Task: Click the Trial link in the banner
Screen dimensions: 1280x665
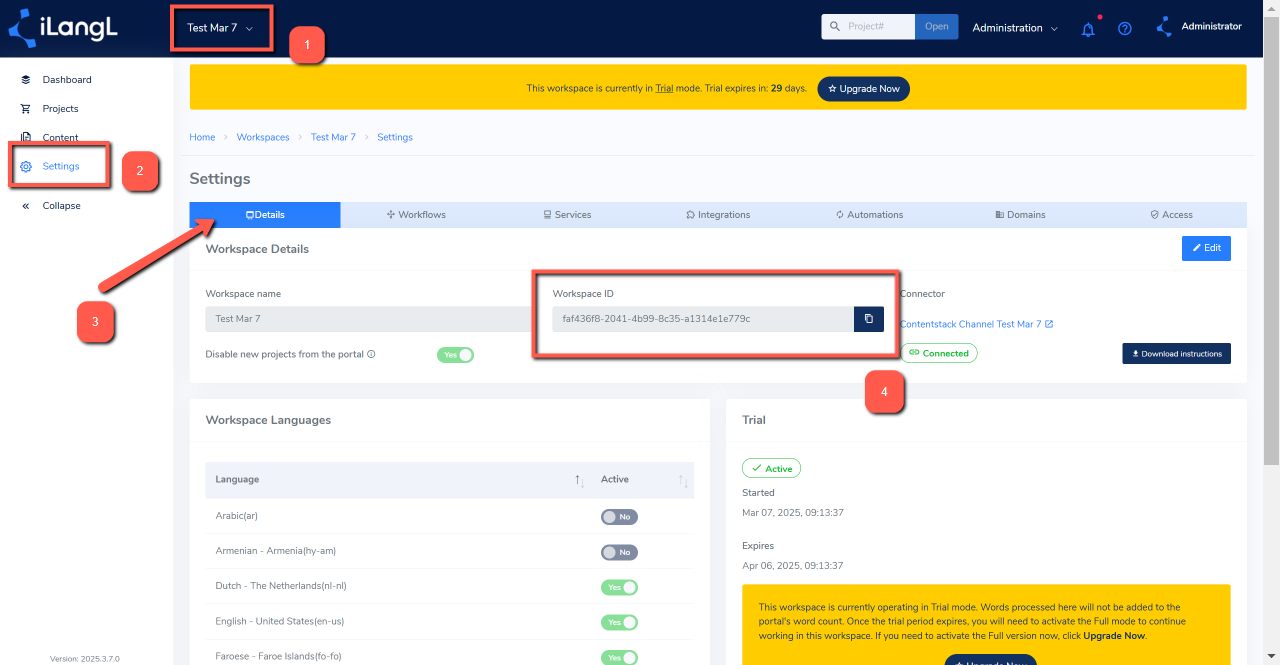Action: point(664,89)
